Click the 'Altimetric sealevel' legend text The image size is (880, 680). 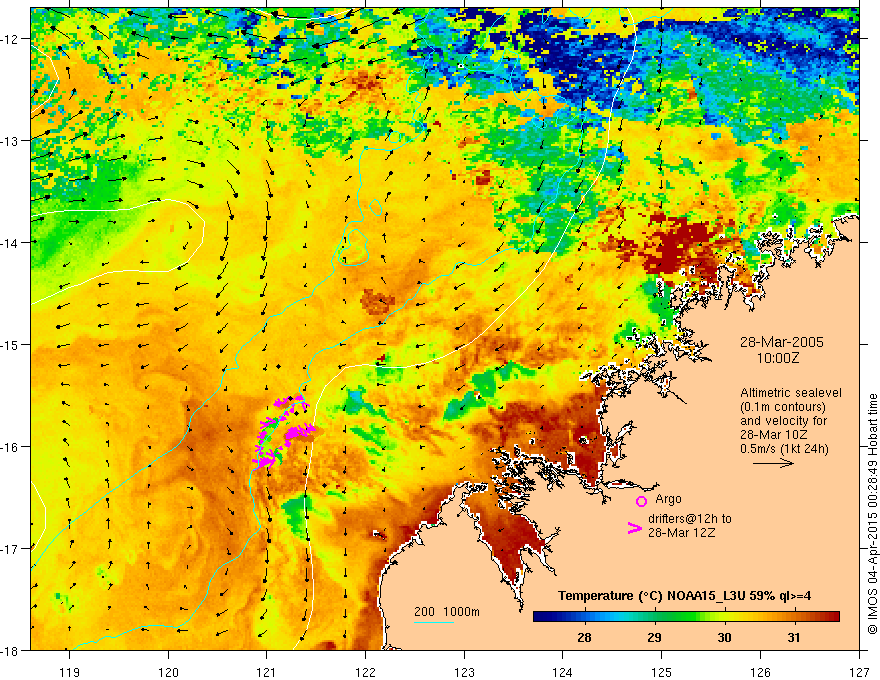[x=791, y=393]
